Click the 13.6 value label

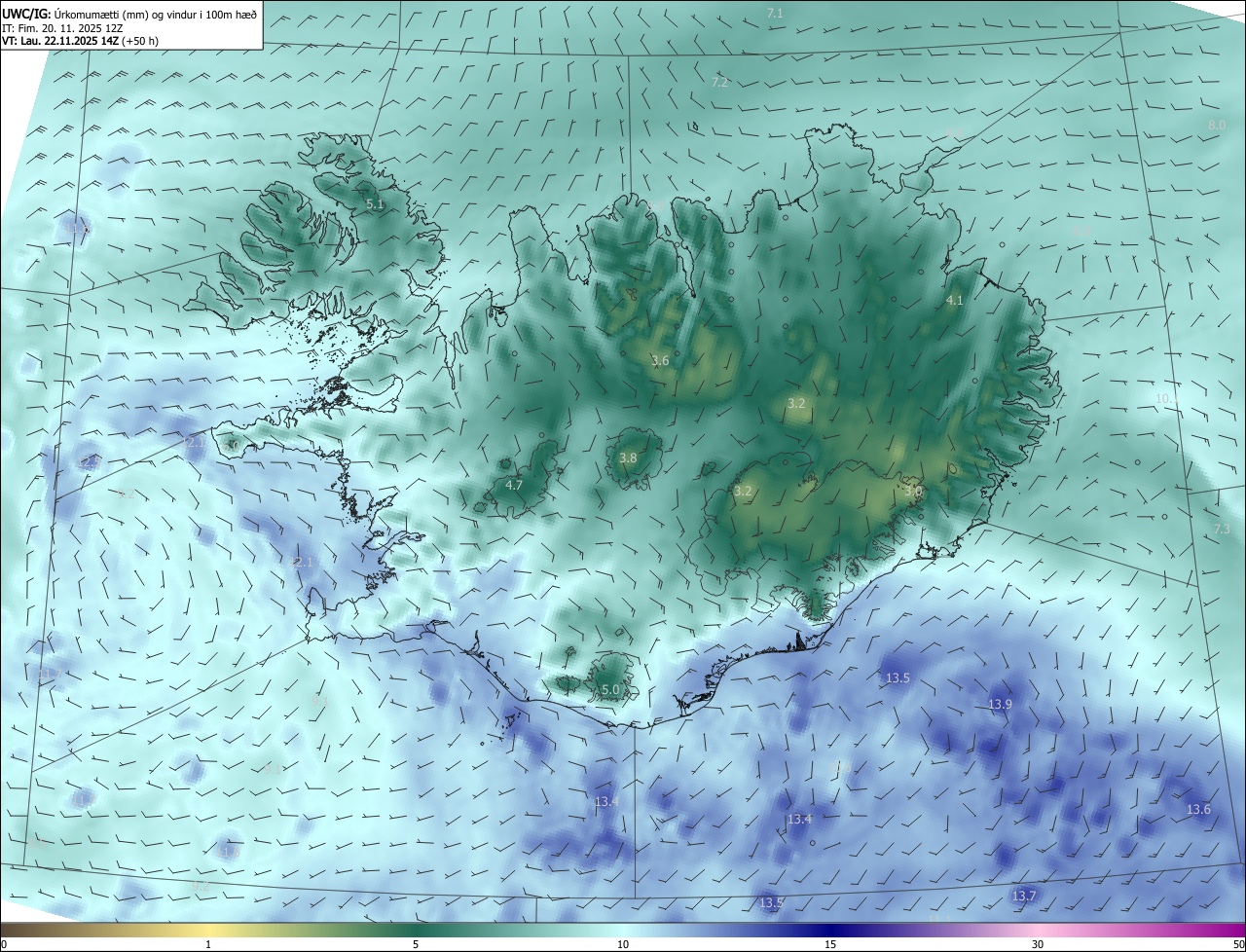[1198, 809]
